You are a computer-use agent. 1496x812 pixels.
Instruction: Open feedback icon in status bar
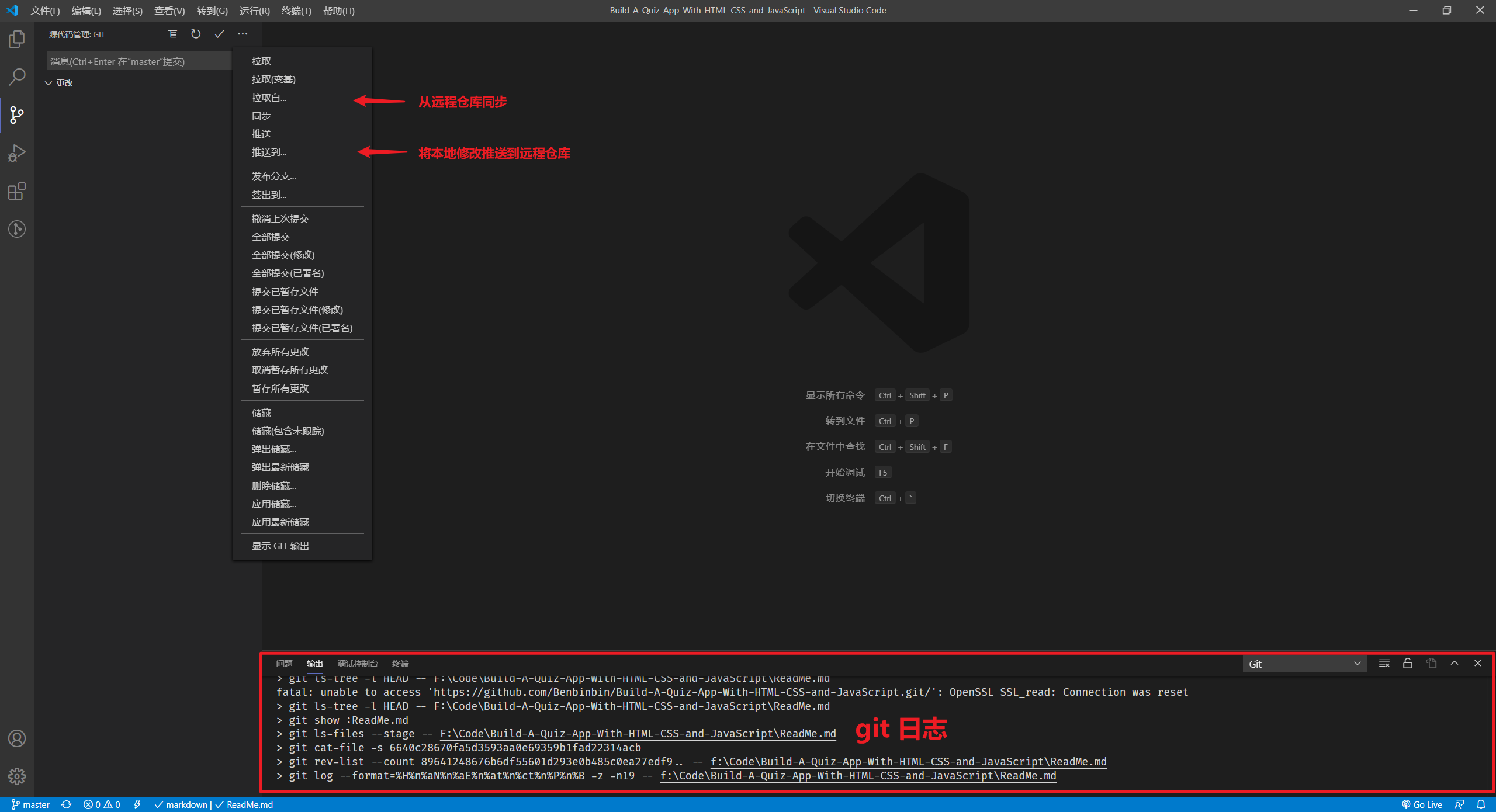pyautogui.click(x=1459, y=805)
